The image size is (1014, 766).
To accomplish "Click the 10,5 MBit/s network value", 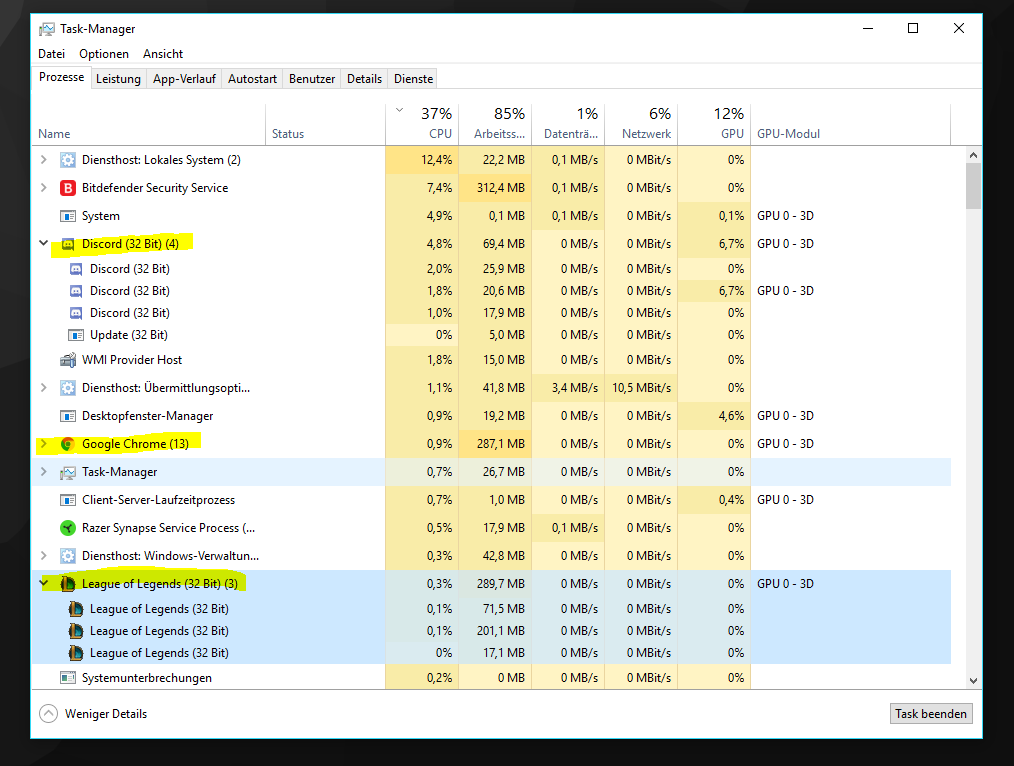I will (642, 388).
